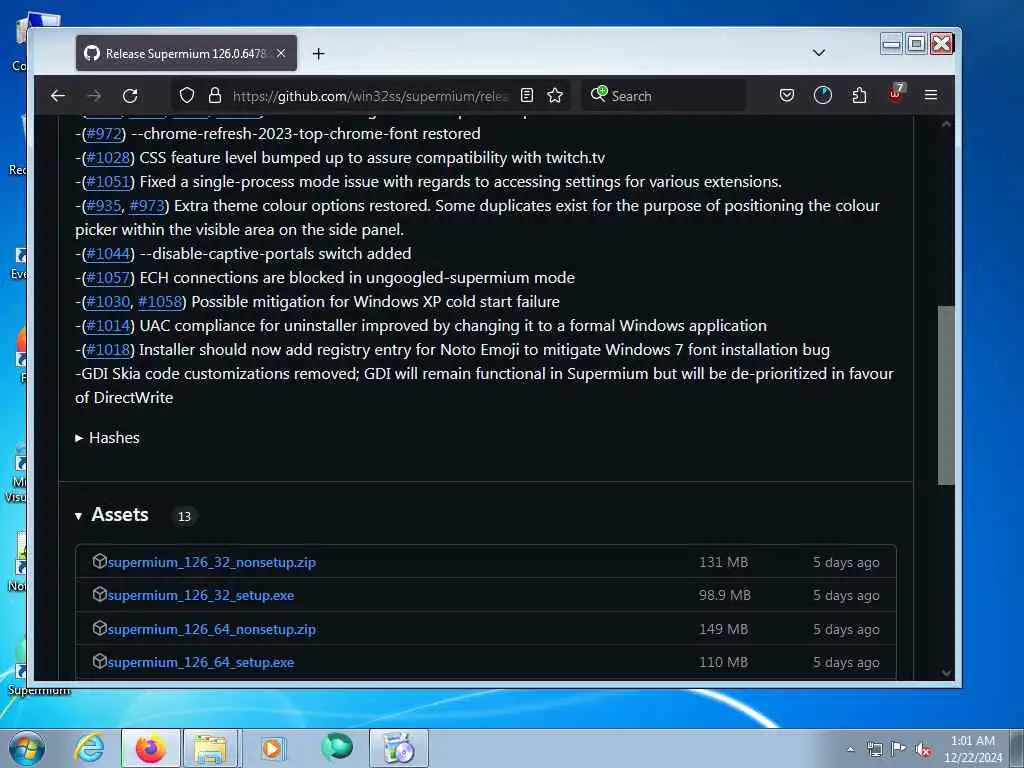
Task: Open issue #1058 link
Action: click(160, 302)
